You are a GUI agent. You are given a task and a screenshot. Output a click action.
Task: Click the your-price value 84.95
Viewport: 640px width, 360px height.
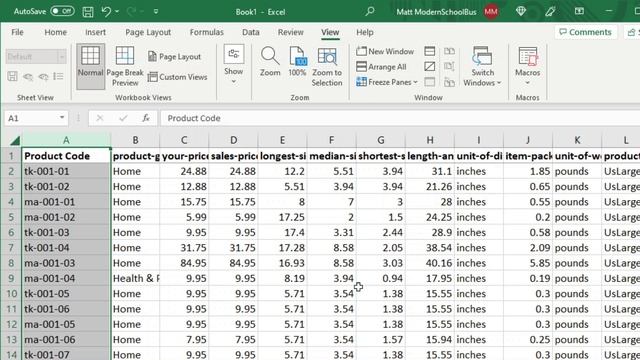click(x=184, y=263)
